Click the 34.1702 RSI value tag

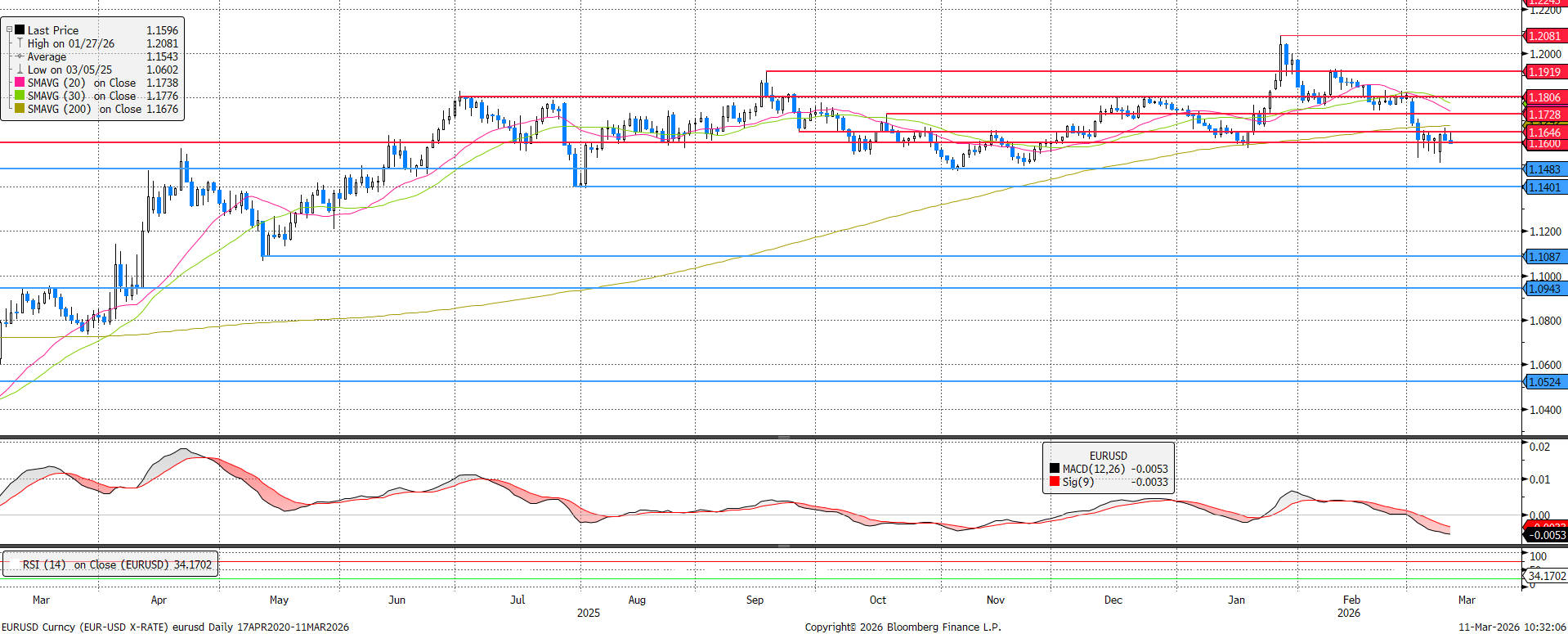pos(1546,576)
